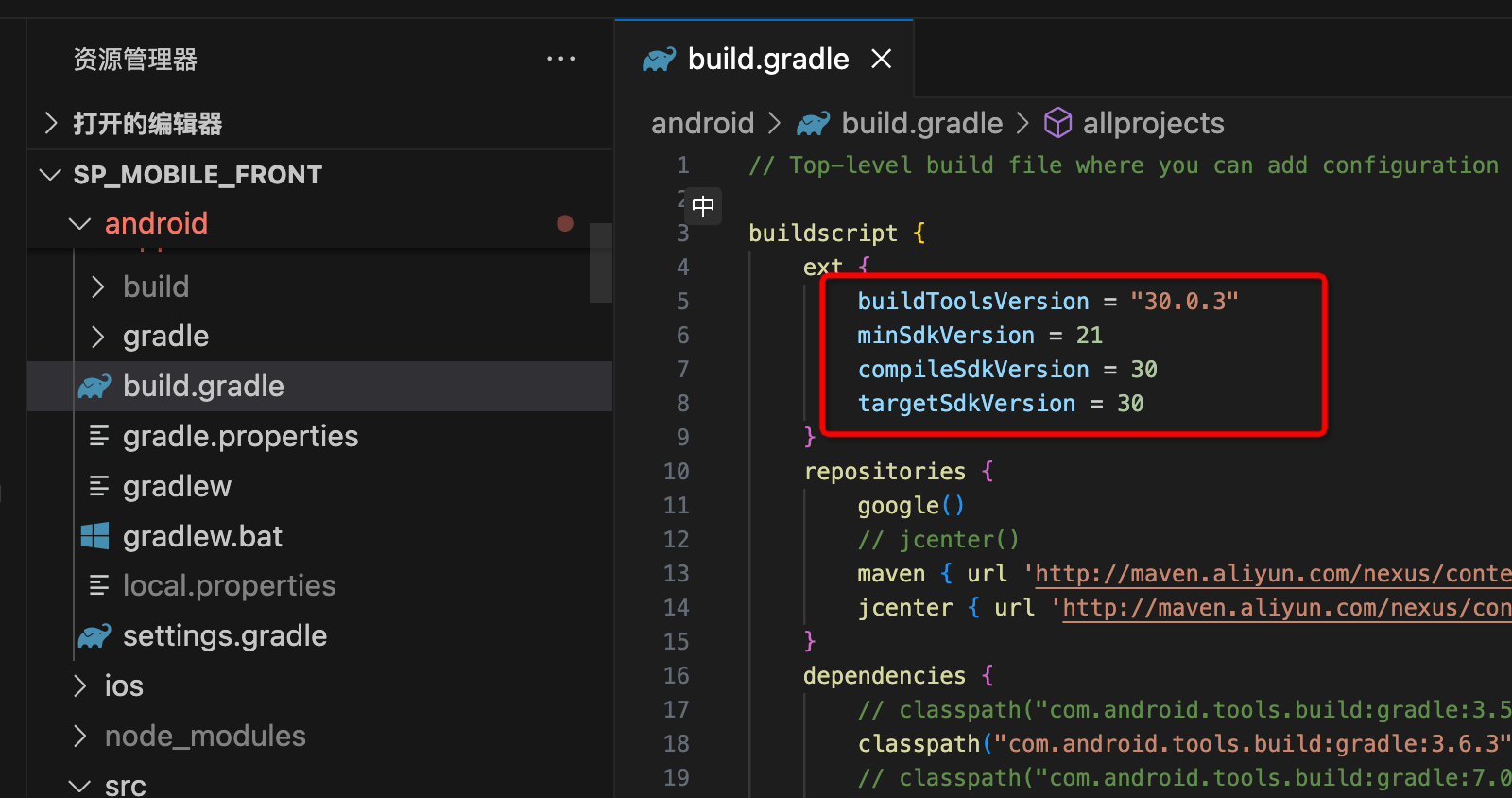Click the "30.0.3" string value
Screen dimensions: 1512x798
tap(1184, 302)
